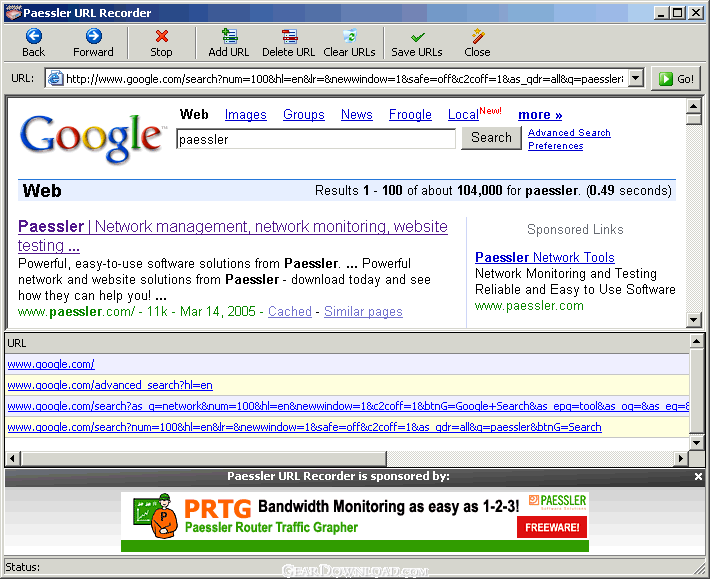Select www.google.com/ in URL list
Viewport: 710px width, 579px height.
[51, 364]
